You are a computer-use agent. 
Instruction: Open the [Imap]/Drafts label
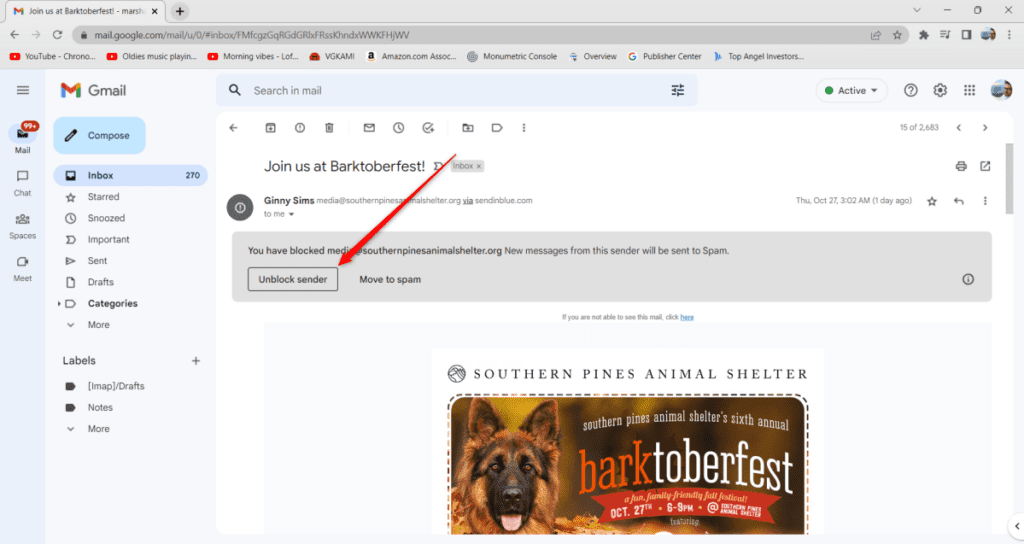[x=116, y=386]
